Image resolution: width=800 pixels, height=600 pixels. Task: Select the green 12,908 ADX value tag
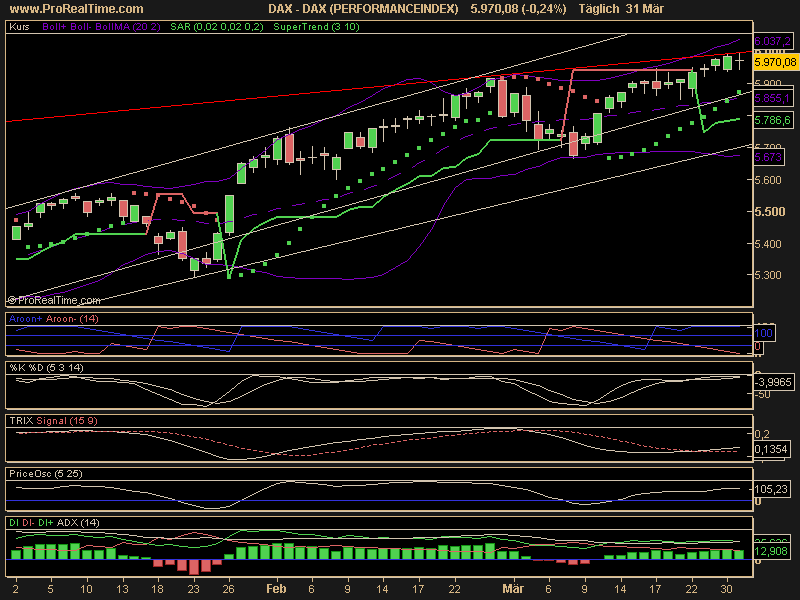pyautogui.click(x=770, y=551)
